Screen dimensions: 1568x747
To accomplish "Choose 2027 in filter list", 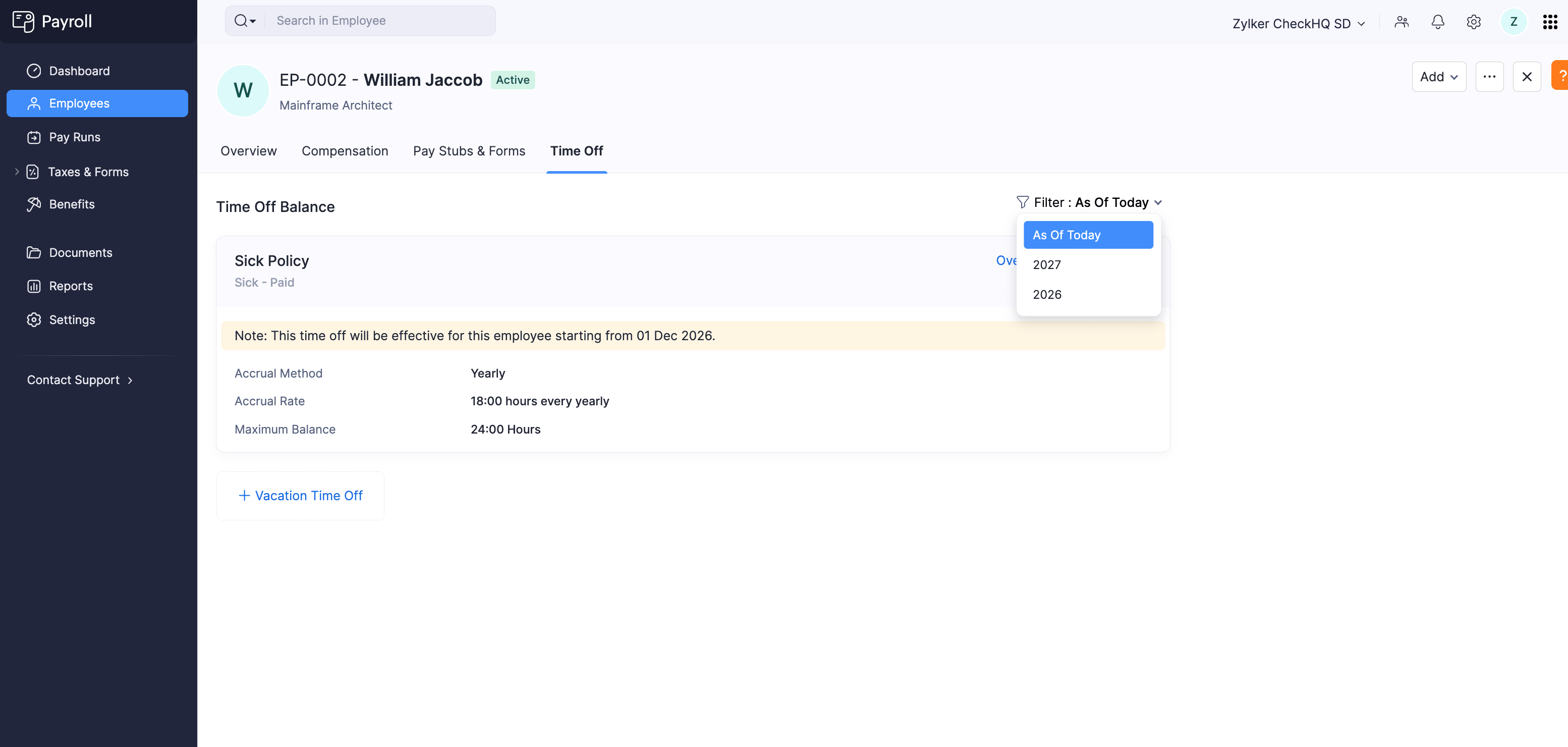I will click(1088, 265).
